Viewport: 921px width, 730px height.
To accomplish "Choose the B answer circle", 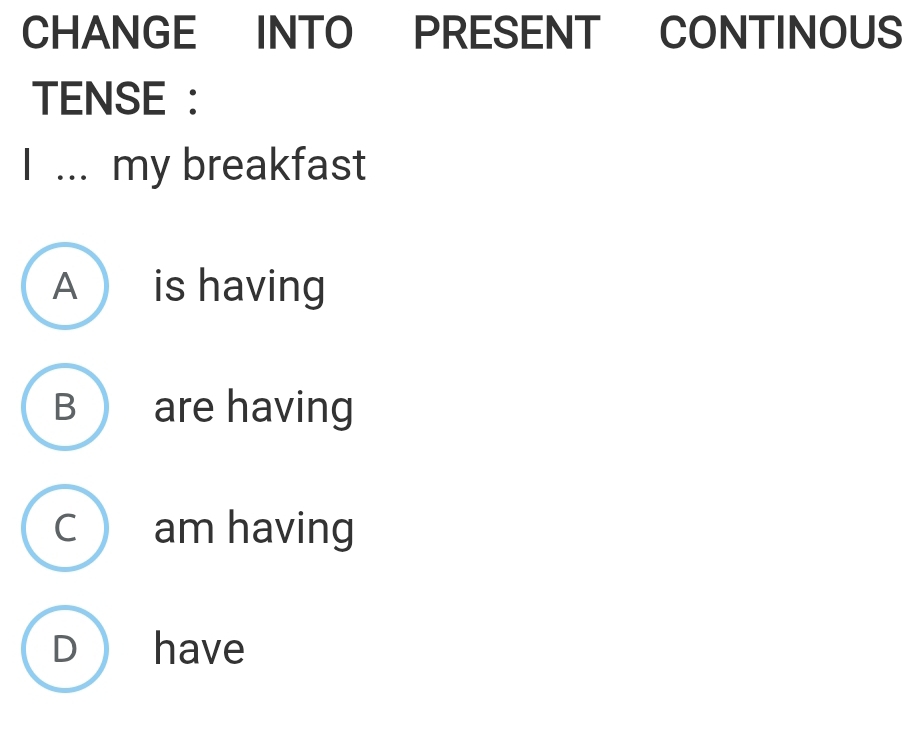I will [x=64, y=407].
